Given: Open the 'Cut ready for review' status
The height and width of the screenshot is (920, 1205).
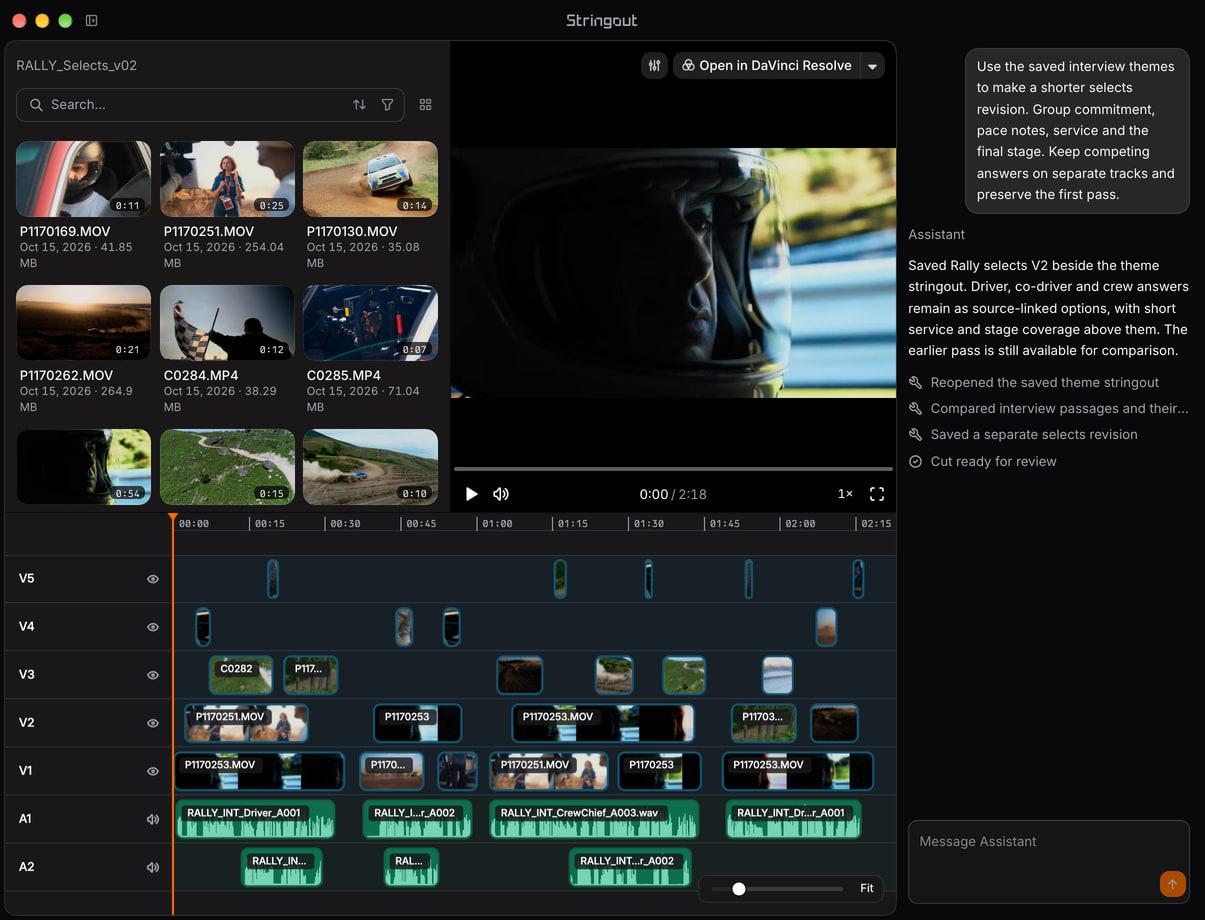Looking at the screenshot, I should tap(982, 461).
